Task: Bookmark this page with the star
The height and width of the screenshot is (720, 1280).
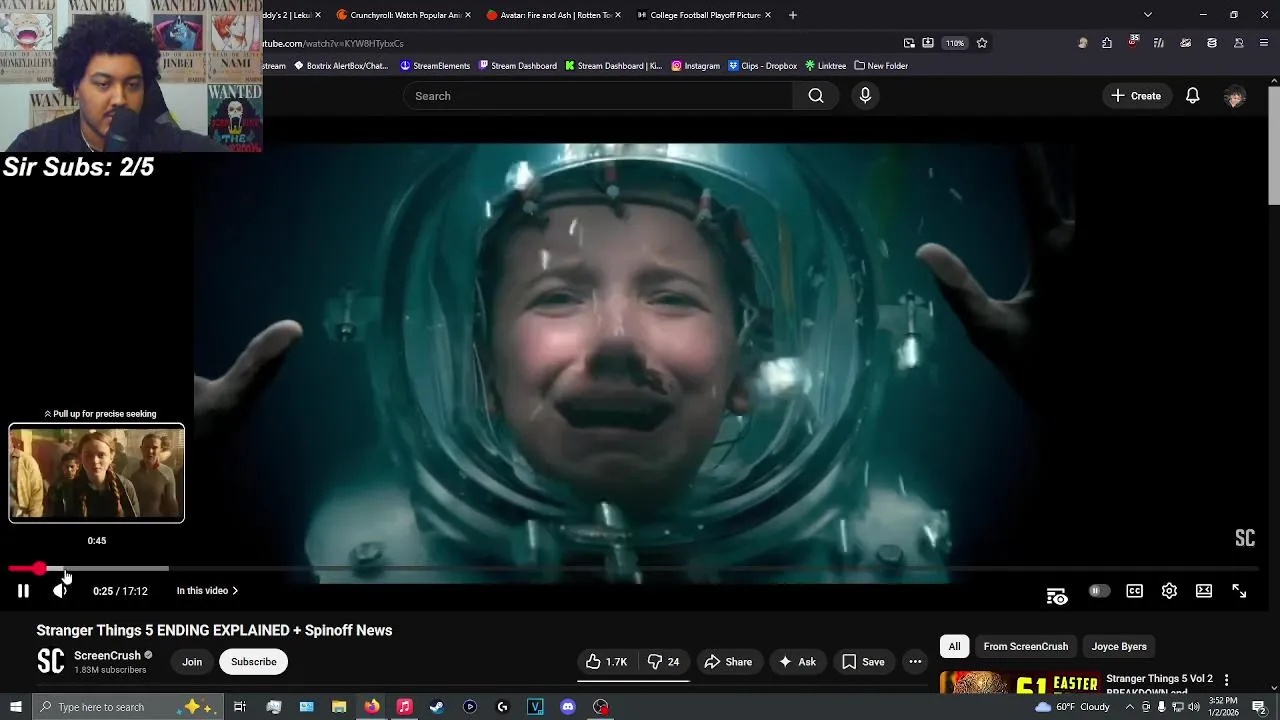Action: click(x=982, y=43)
